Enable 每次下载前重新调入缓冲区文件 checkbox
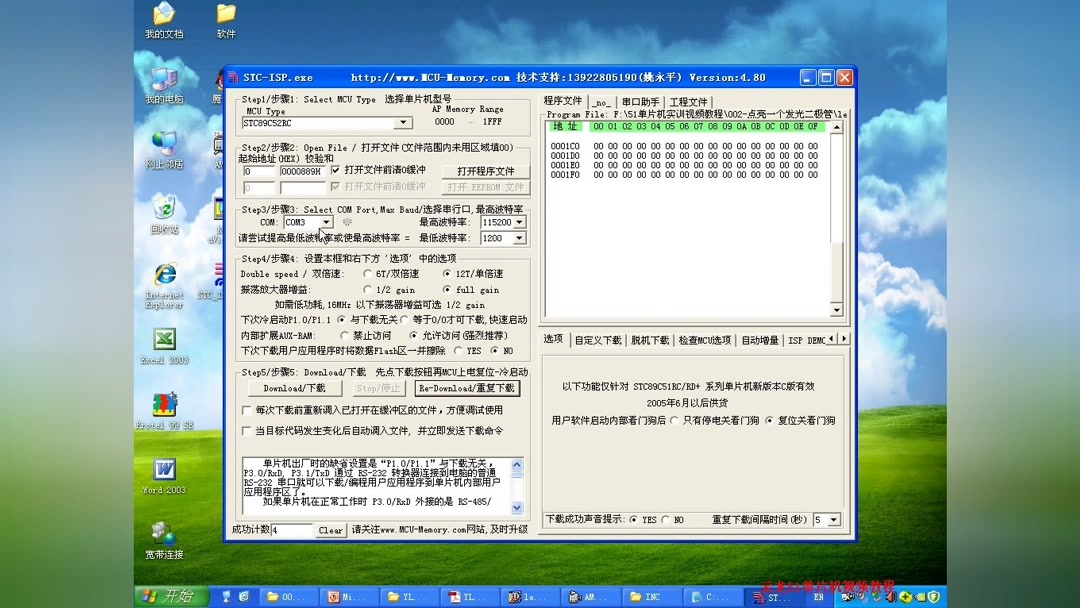1080x608 pixels. (x=245, y=410)
